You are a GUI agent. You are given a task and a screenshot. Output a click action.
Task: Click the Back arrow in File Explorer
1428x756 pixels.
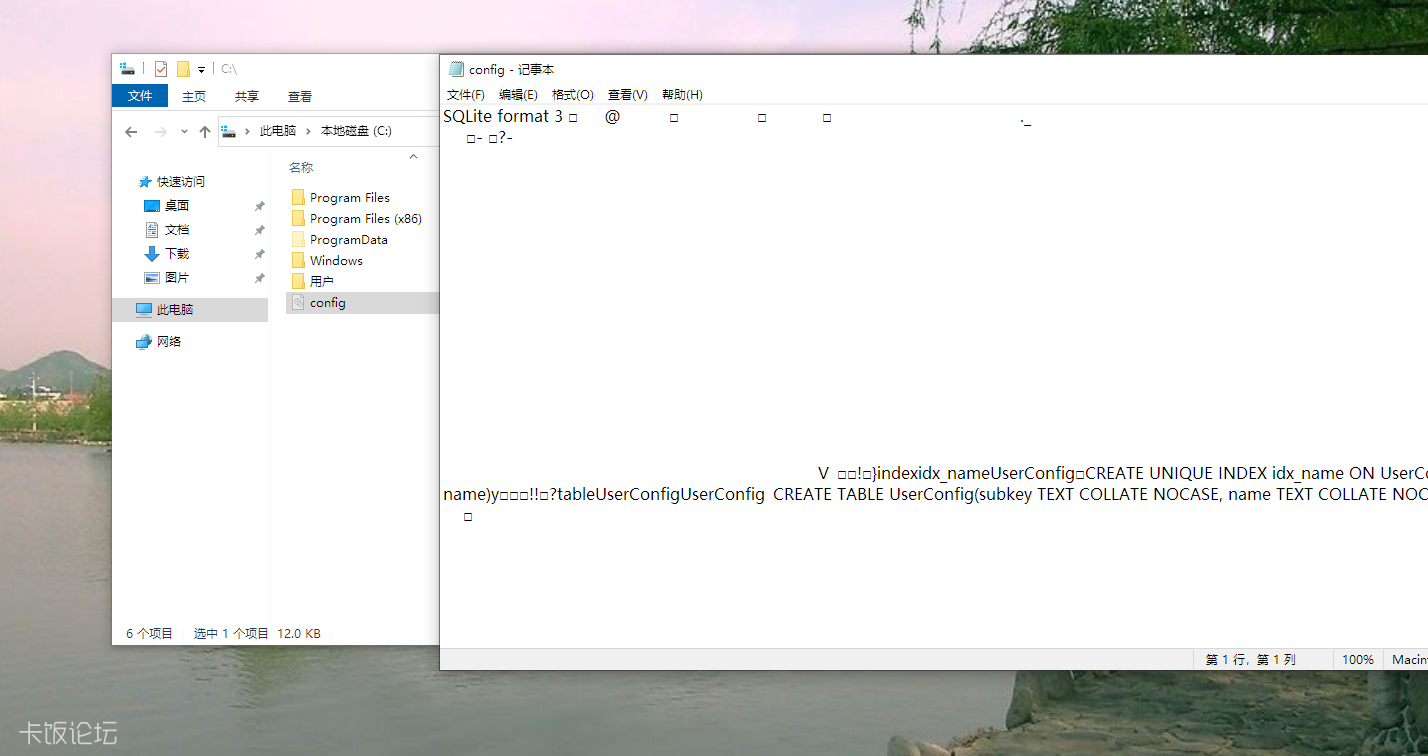pos(131,132)
